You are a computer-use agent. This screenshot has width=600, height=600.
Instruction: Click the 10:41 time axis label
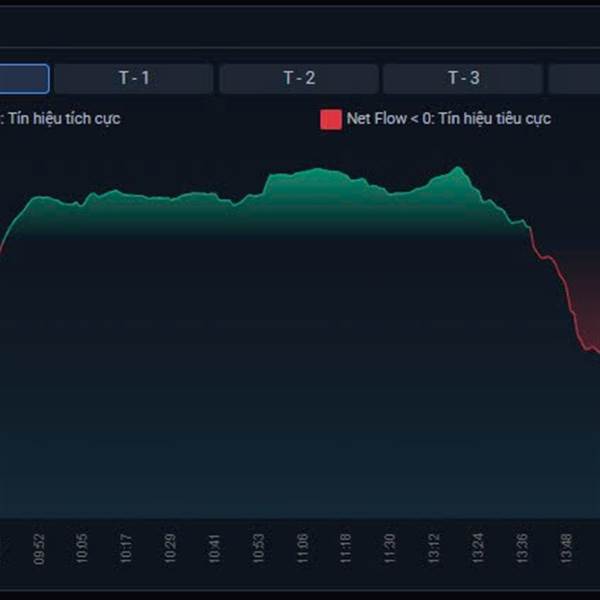[214, 549]
